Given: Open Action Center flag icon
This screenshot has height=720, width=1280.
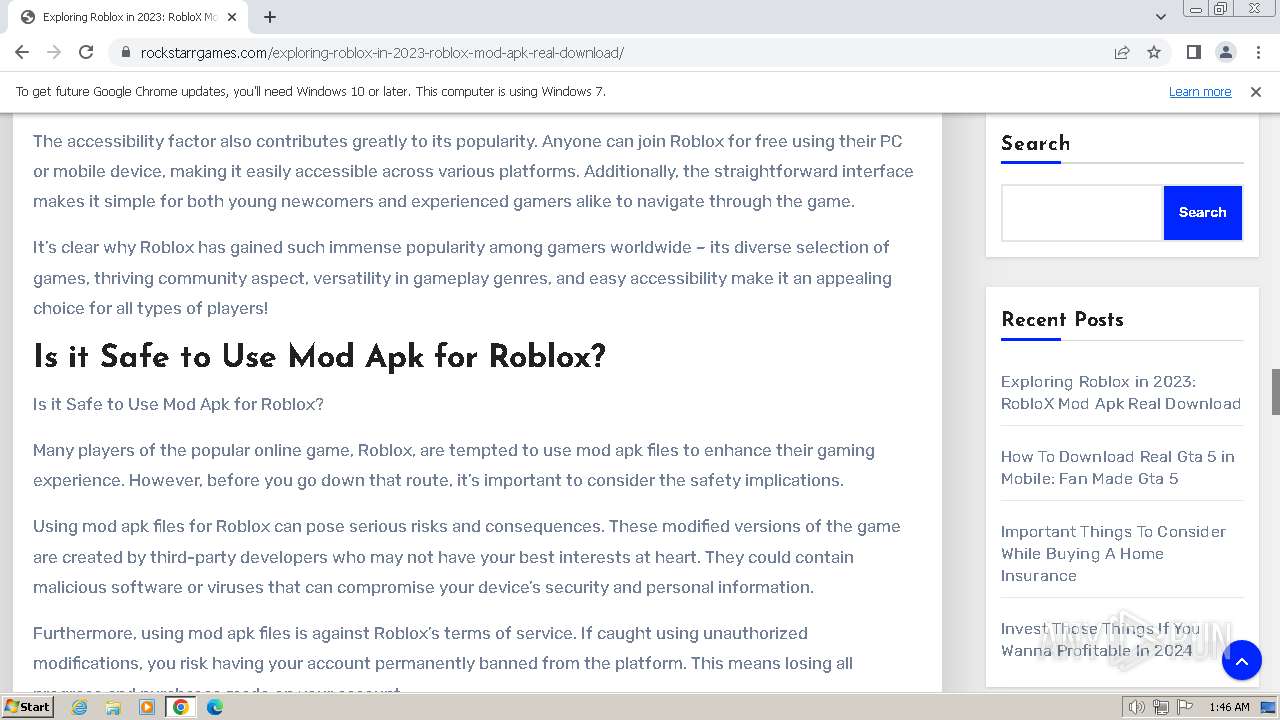Looking at the screenshot, I should point(1183,707).
